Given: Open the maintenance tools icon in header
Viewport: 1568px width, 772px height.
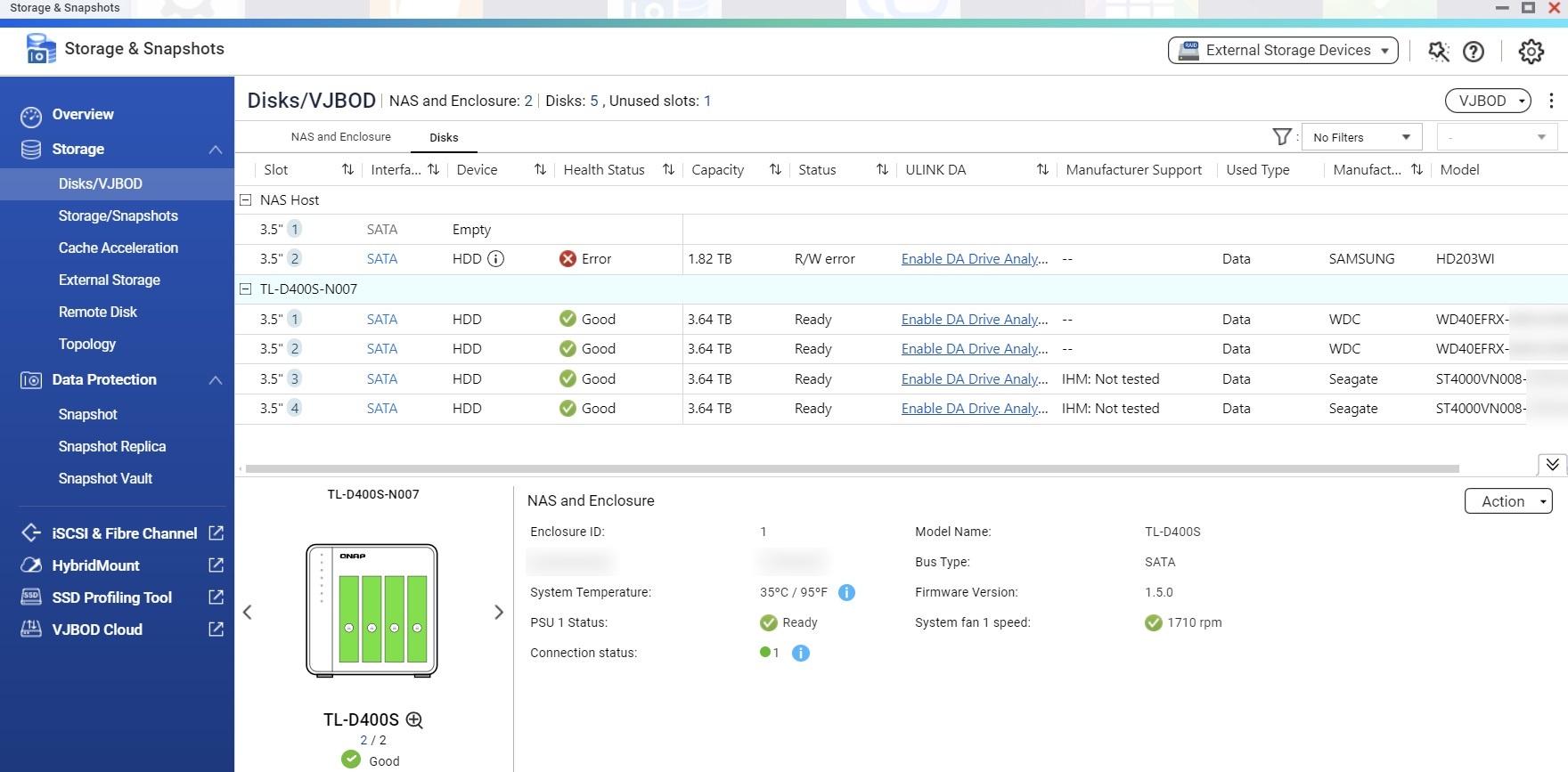Looking at the screenshot, I should point(1438,52).
